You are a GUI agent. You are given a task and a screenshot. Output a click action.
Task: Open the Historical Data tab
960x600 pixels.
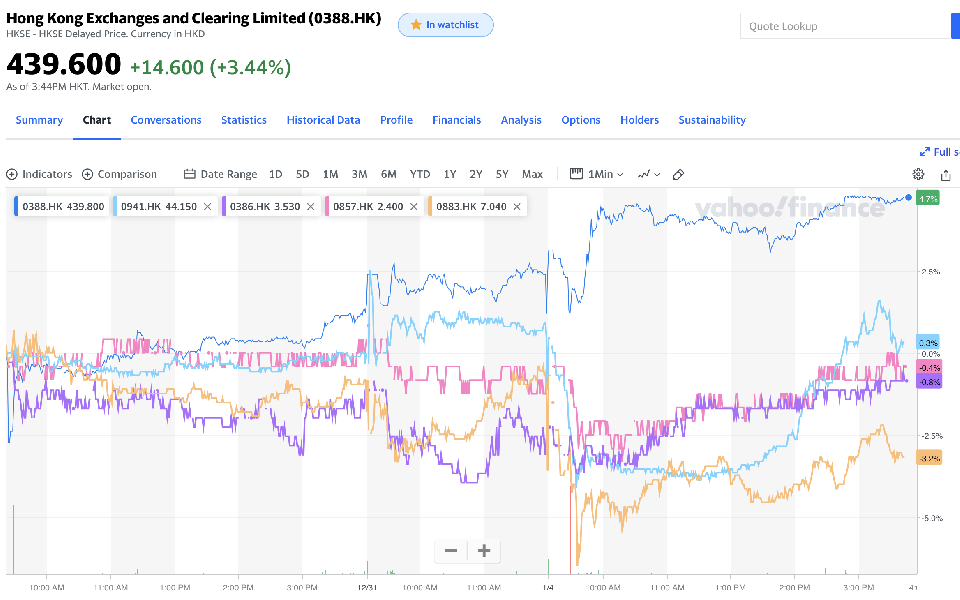(x=323, y=120)
